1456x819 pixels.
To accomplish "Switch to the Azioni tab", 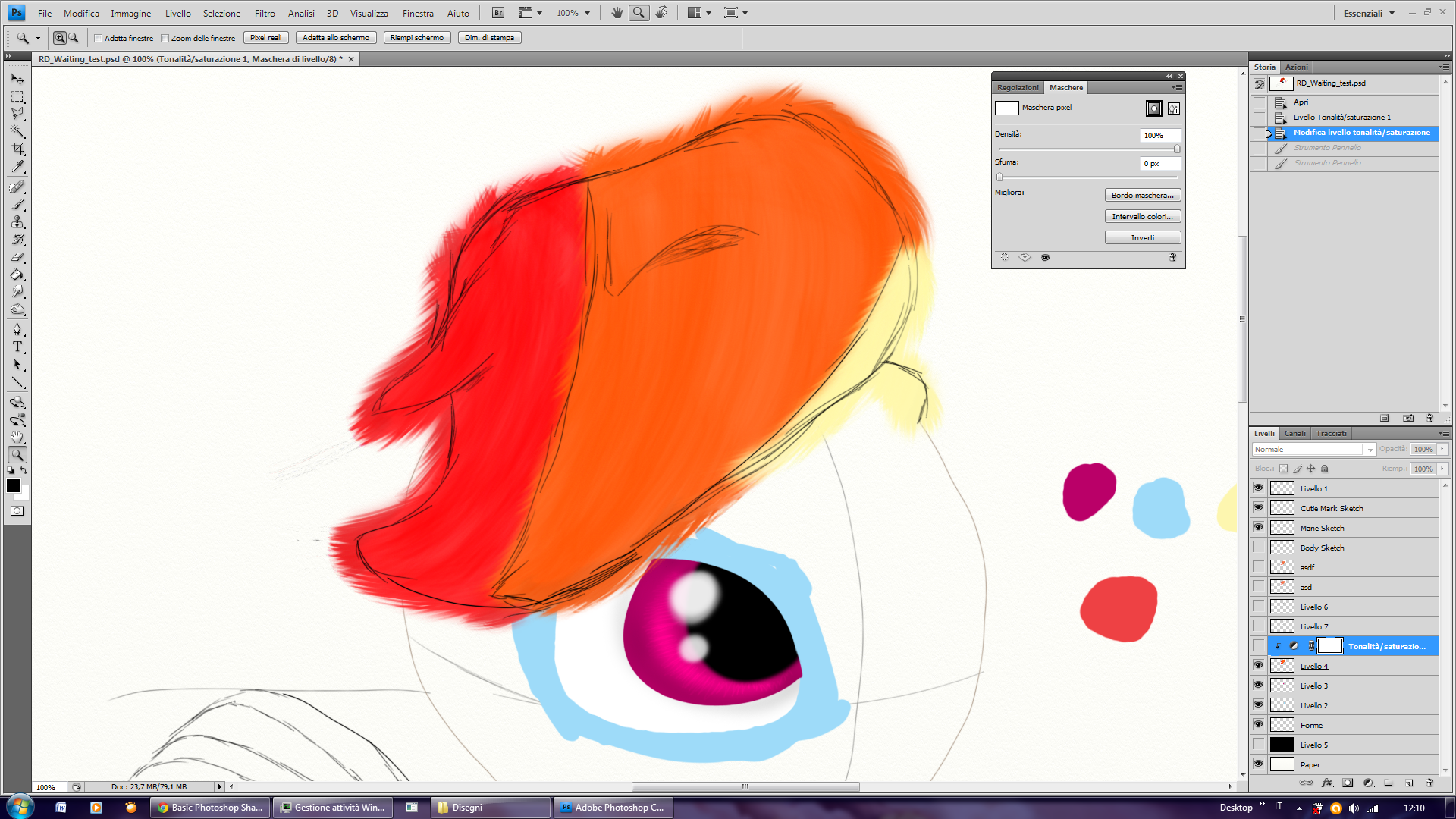I will point(1296,67).
